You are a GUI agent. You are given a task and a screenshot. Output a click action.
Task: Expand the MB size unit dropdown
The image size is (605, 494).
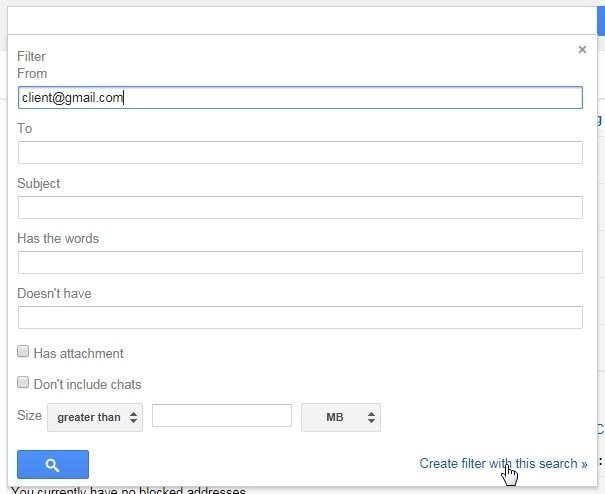(340, 417)
